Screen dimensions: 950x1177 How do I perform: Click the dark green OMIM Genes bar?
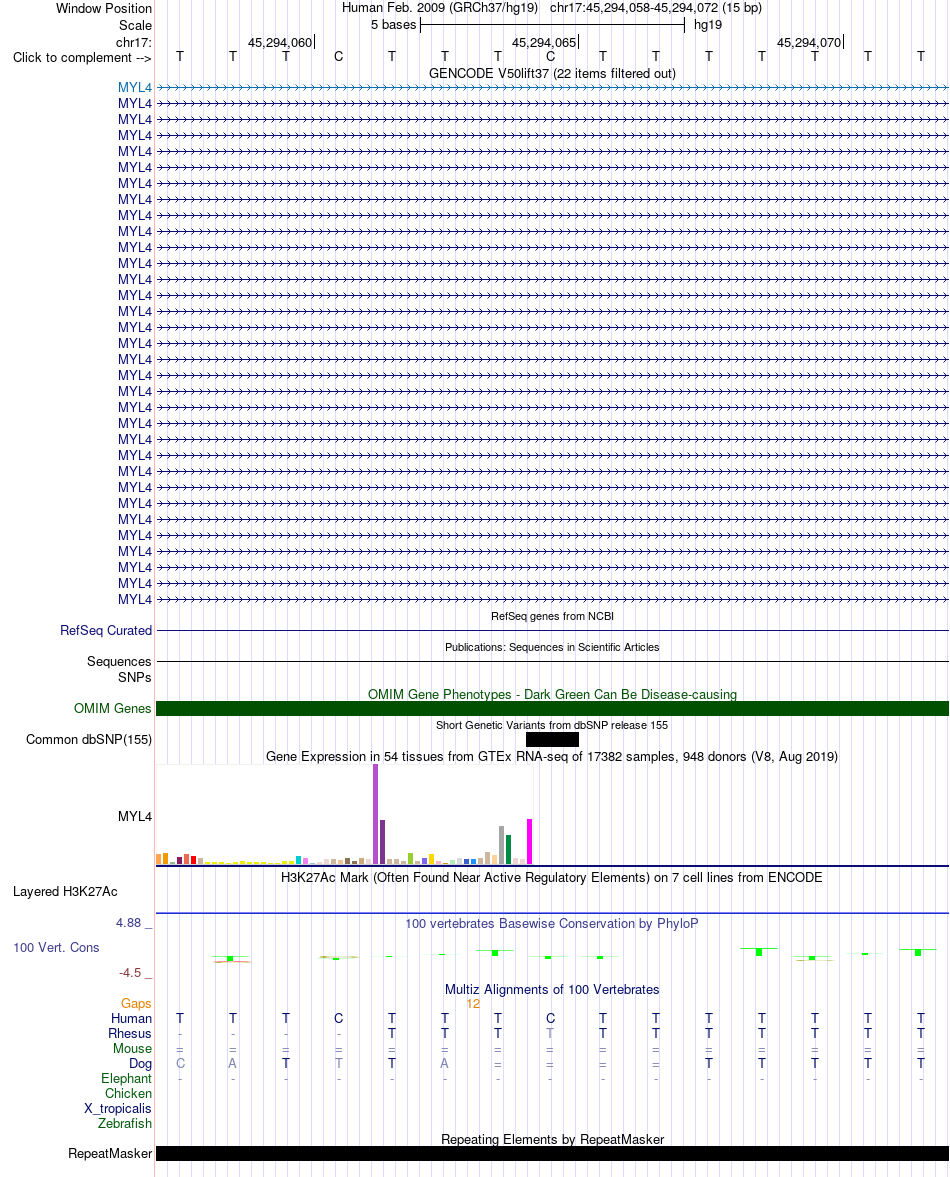point(552,709)
